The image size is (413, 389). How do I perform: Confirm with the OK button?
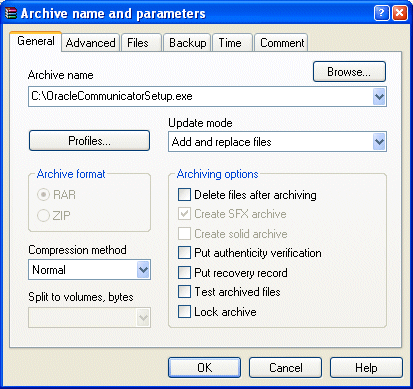point(204,368)
